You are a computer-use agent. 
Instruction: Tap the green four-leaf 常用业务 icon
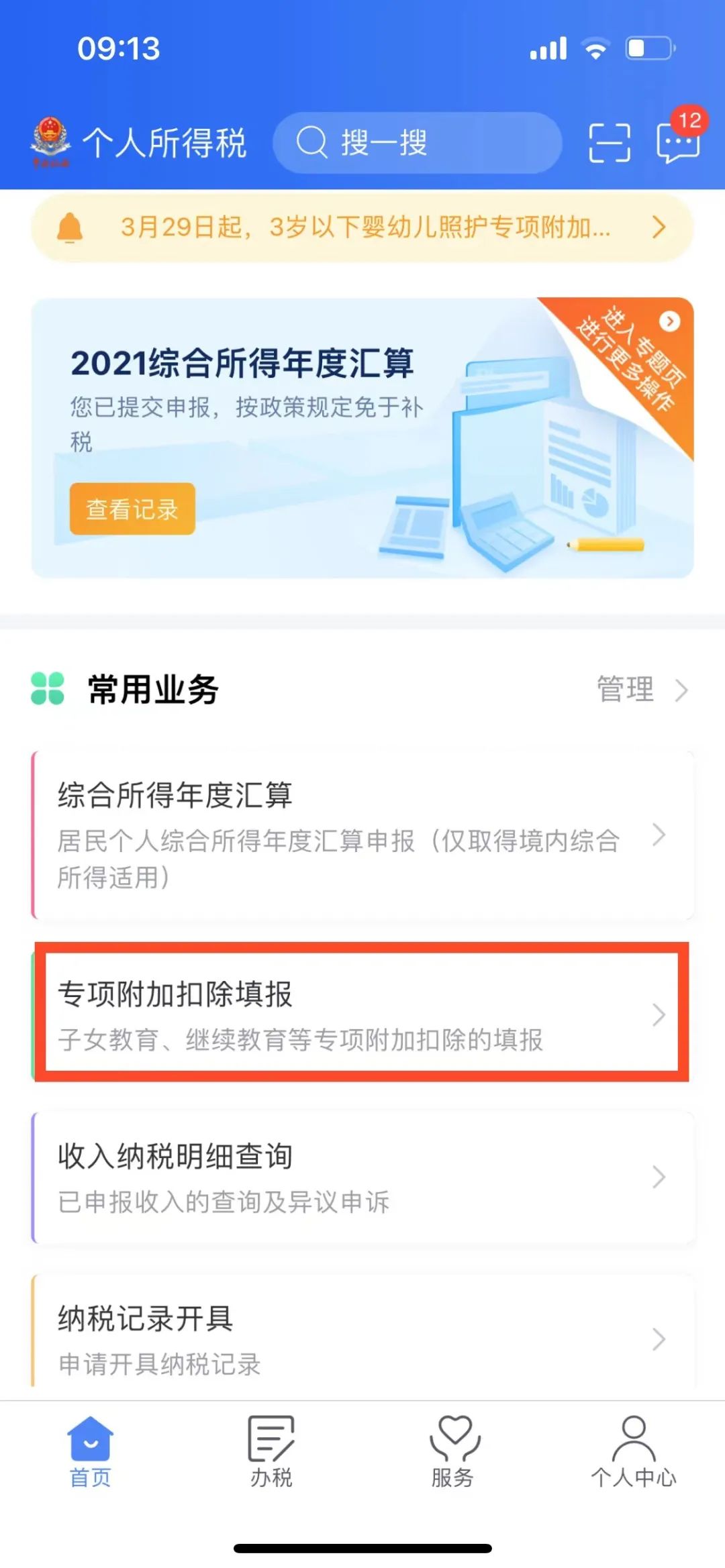point(48,689)
